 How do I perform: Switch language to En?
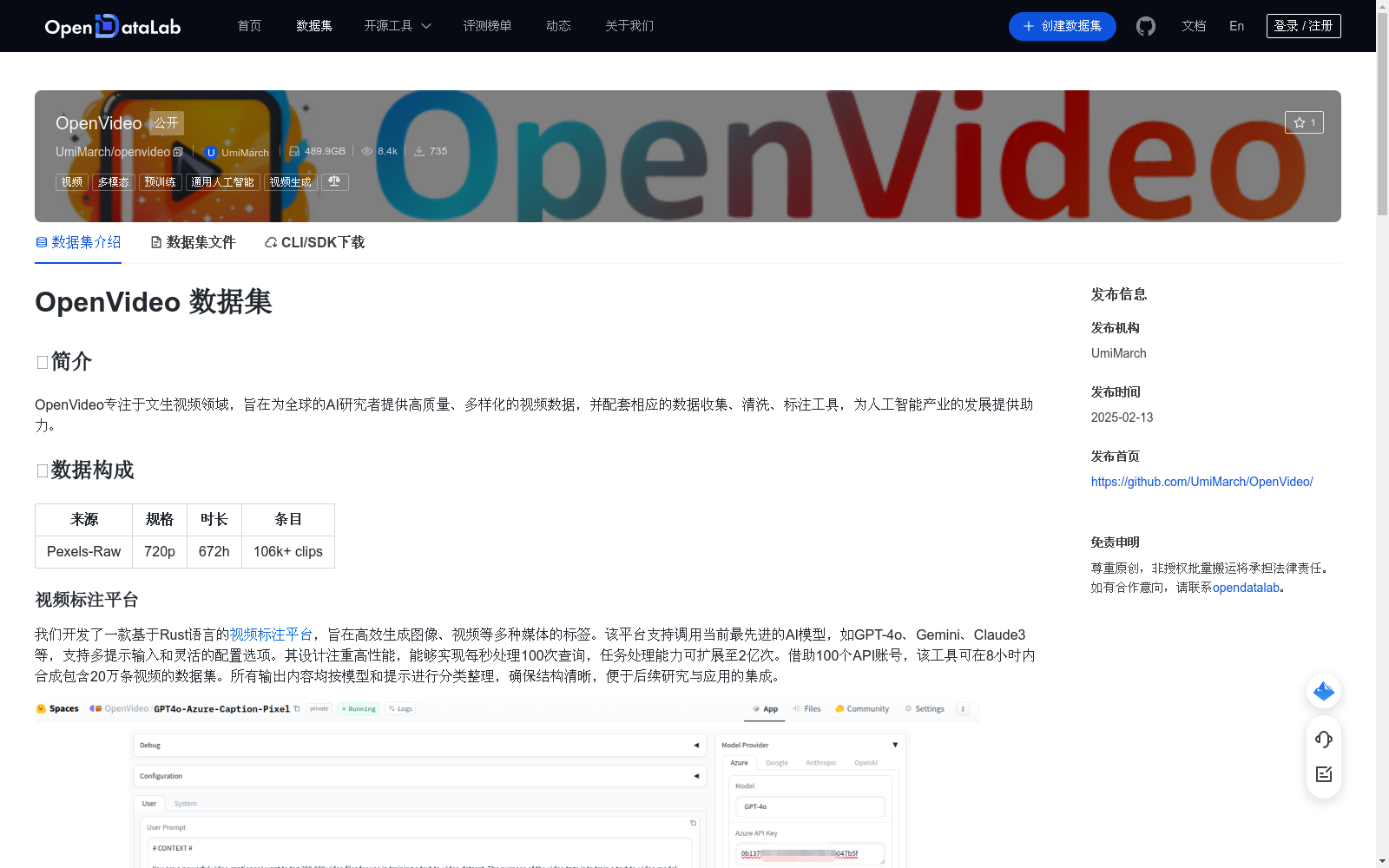[1237, 26]
